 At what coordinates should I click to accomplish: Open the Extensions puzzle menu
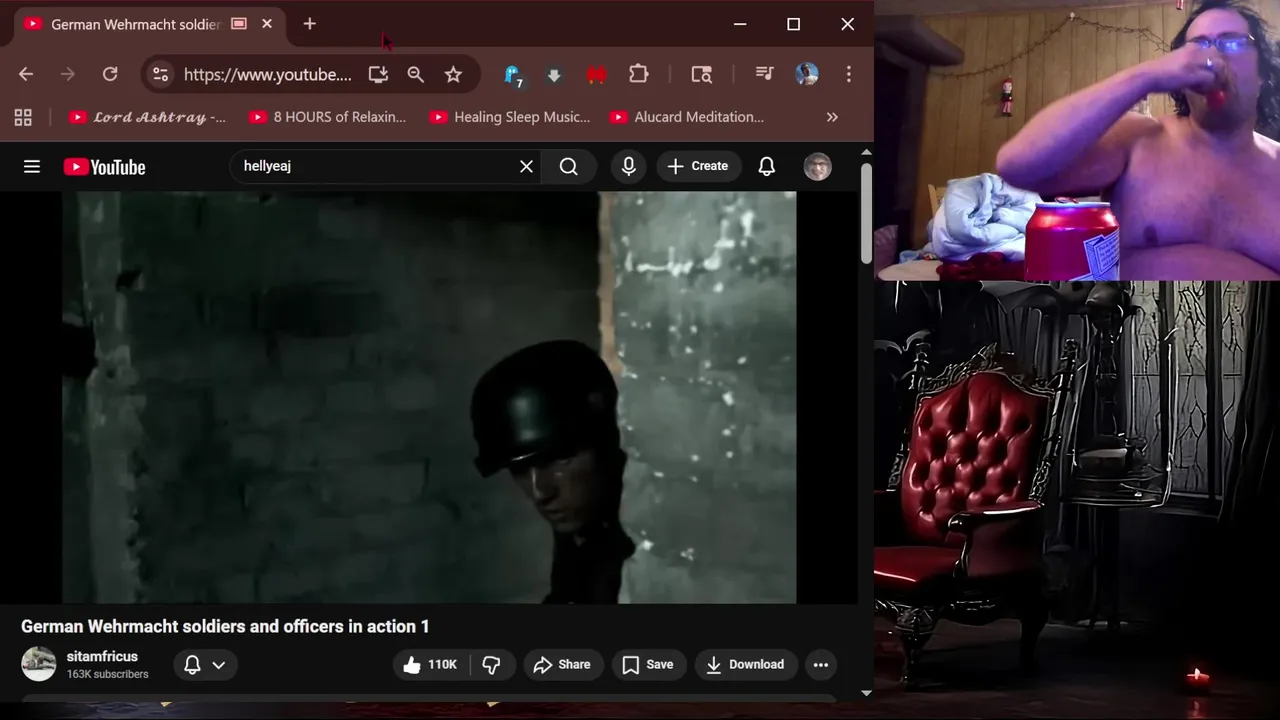point(638,74)
